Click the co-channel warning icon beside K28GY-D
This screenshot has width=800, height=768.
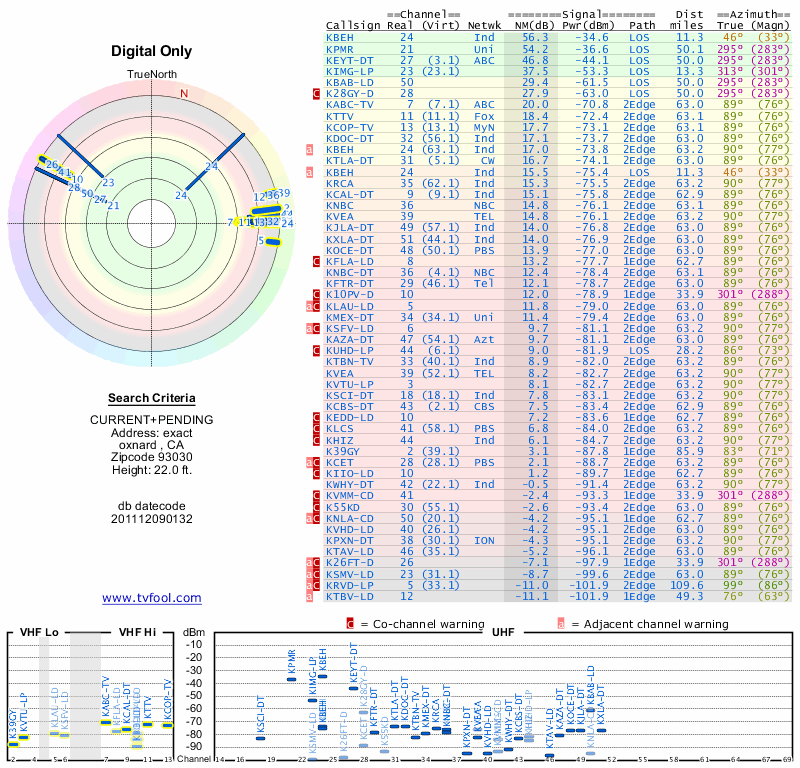(x=316, y=93)
